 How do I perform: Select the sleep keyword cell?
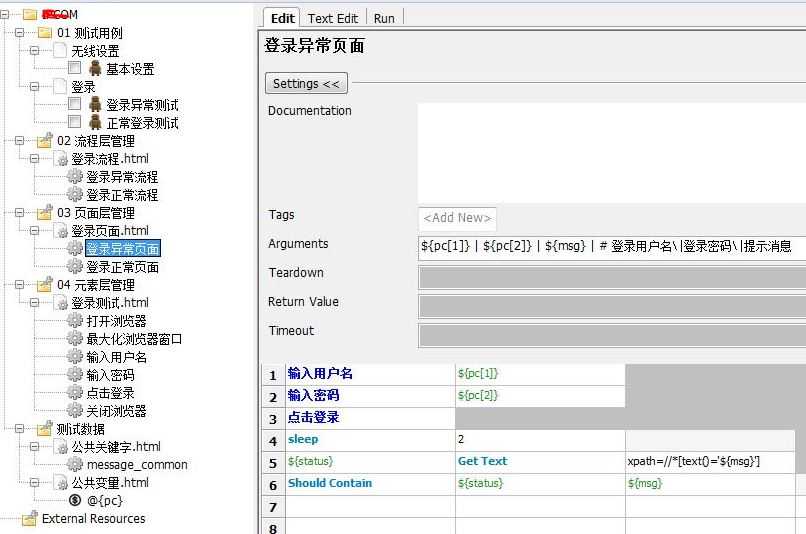(x=370, y=440)
